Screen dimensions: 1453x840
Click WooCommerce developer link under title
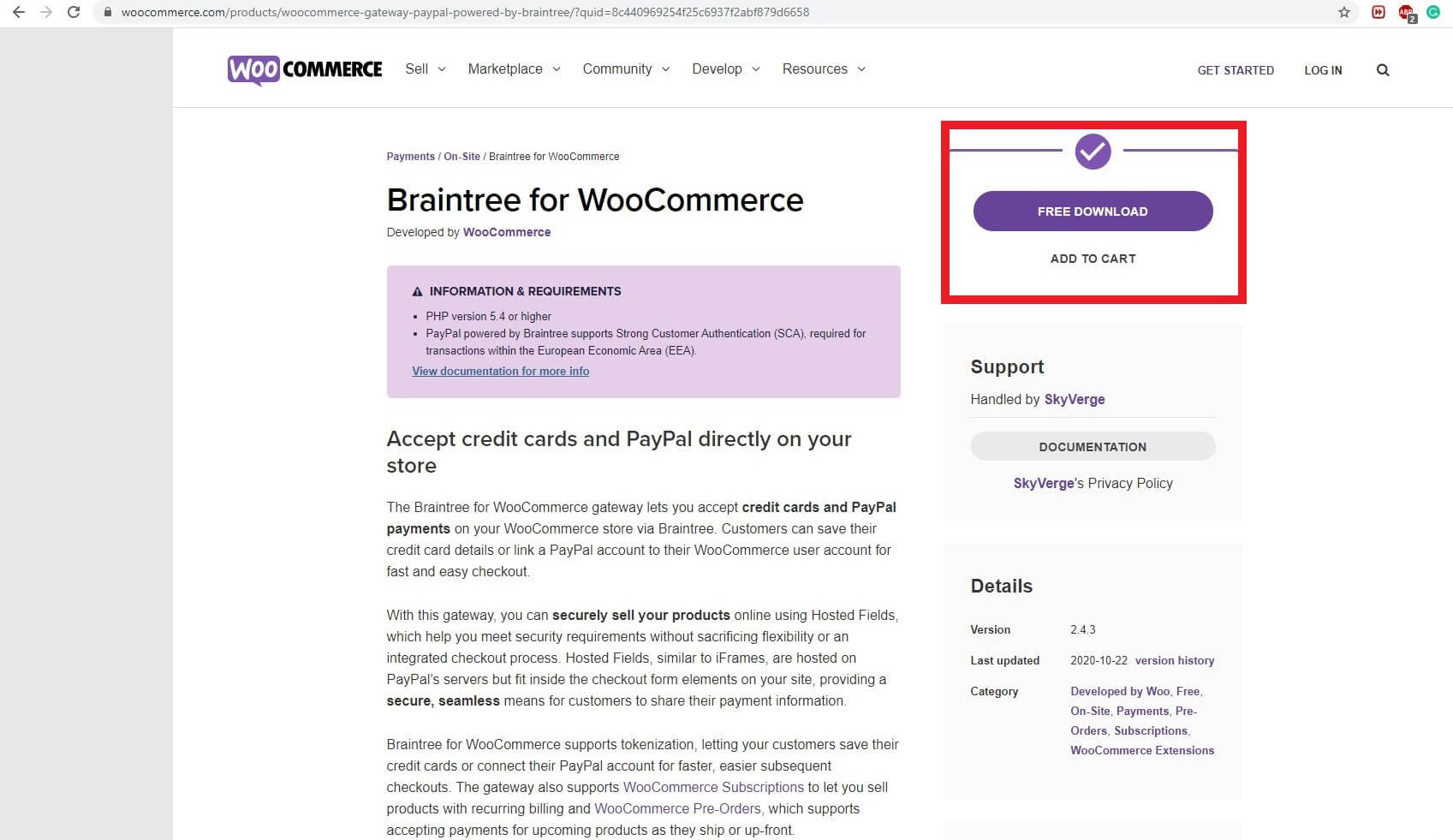pos(507,232)
